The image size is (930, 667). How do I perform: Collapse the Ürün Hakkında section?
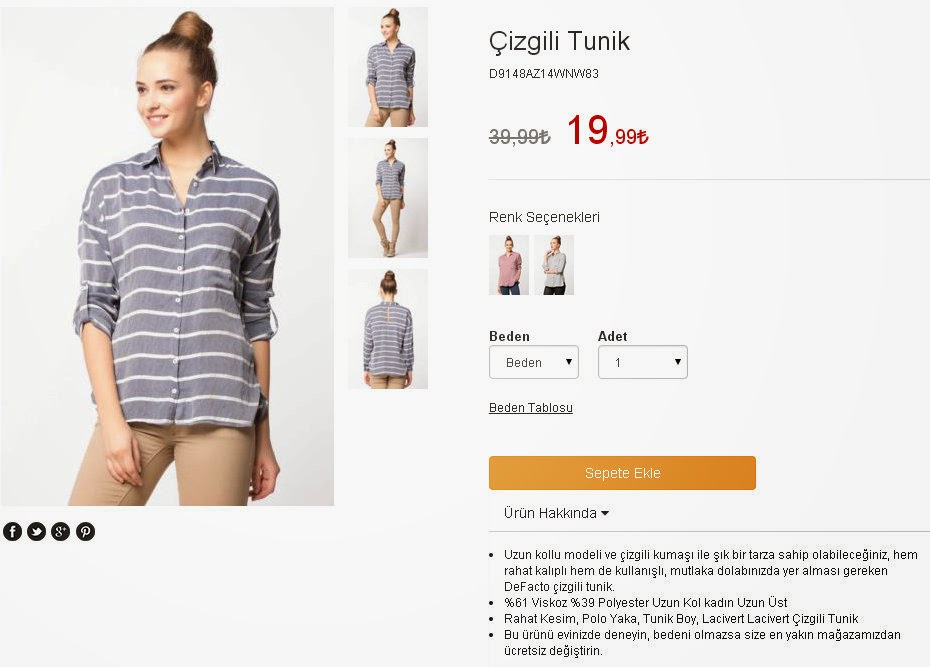click(x=556, y=513)
